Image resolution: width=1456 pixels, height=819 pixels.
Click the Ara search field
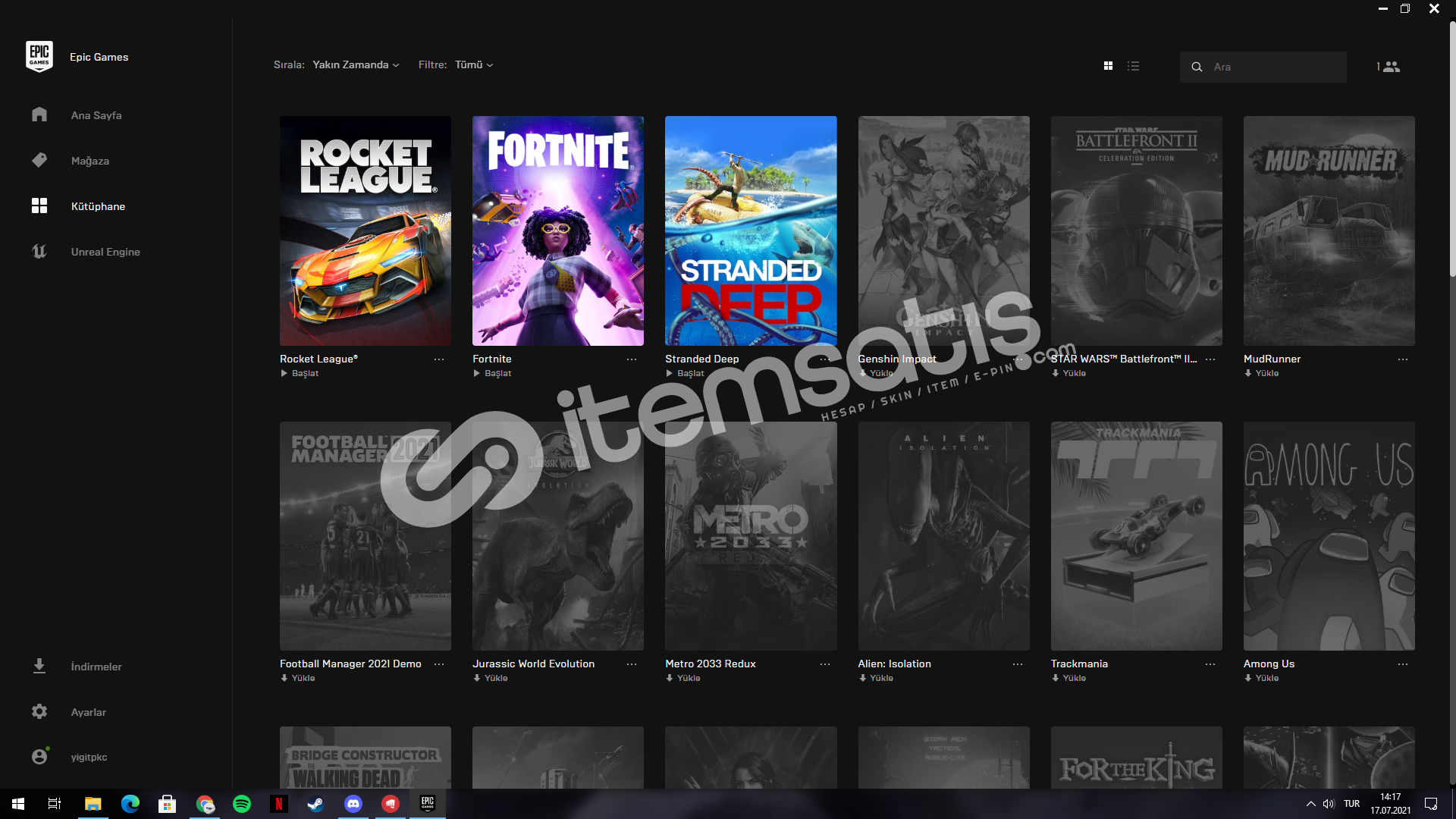(x=1263, y=67)
